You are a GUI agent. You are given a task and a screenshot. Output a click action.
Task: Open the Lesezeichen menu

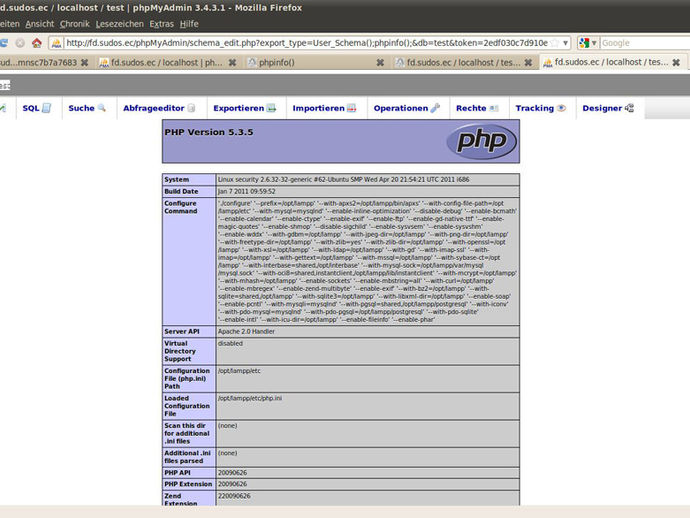click(120, 24)
